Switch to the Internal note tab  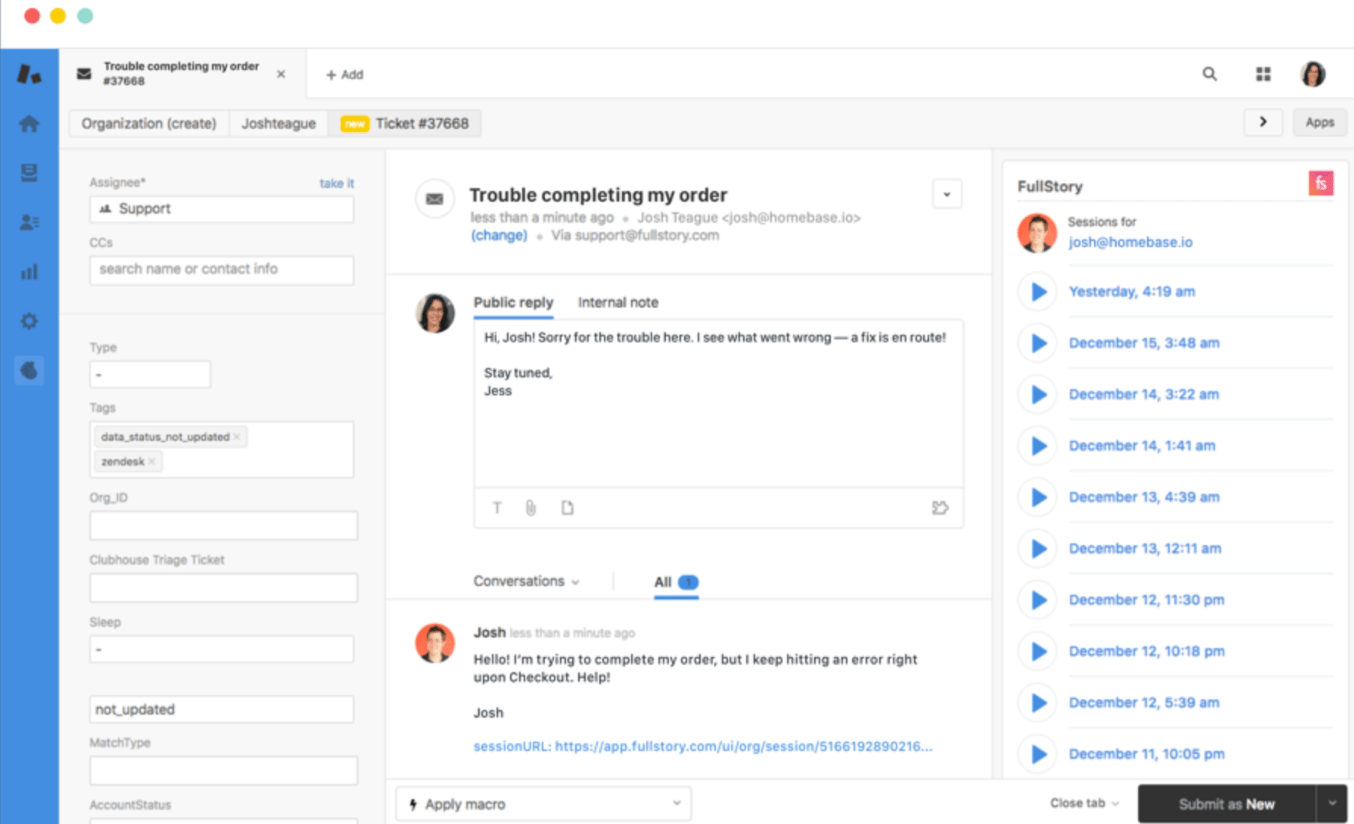tap(618, 302)
